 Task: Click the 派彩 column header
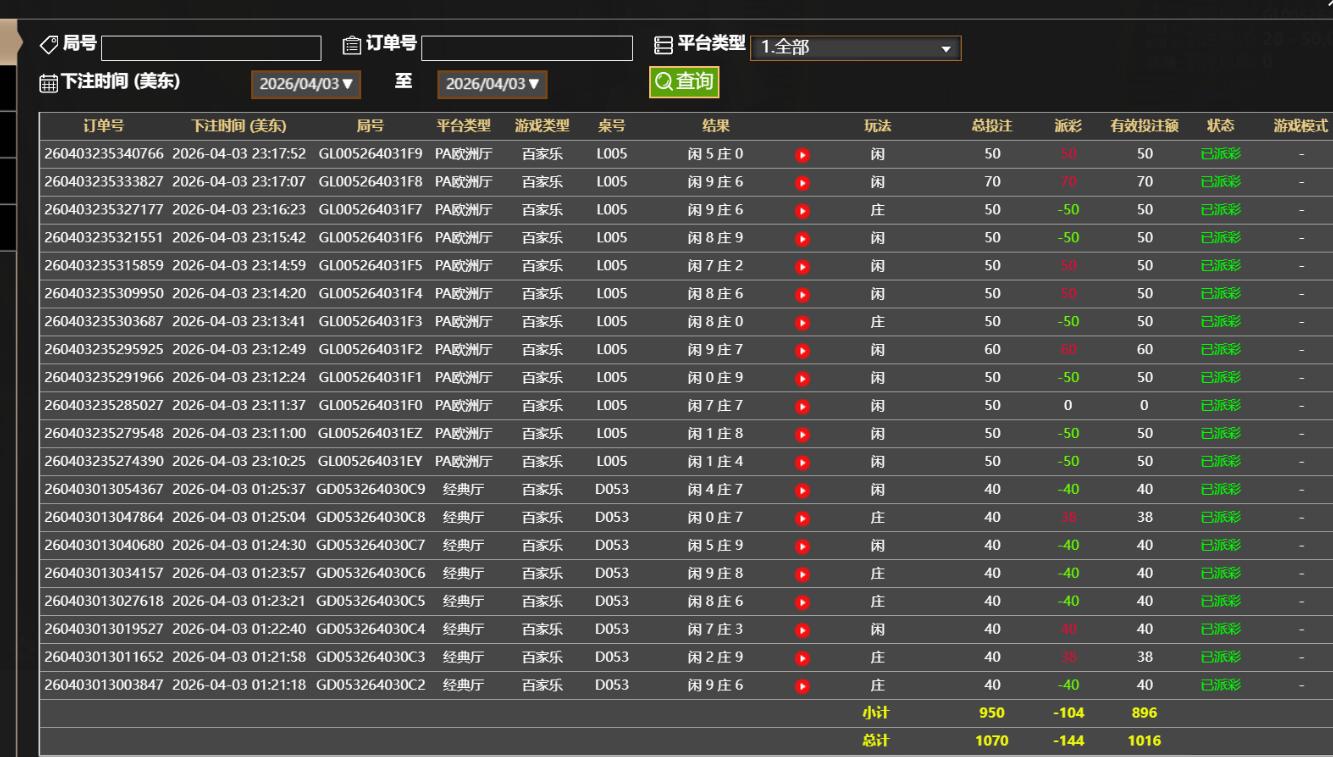coord(1067,126)
